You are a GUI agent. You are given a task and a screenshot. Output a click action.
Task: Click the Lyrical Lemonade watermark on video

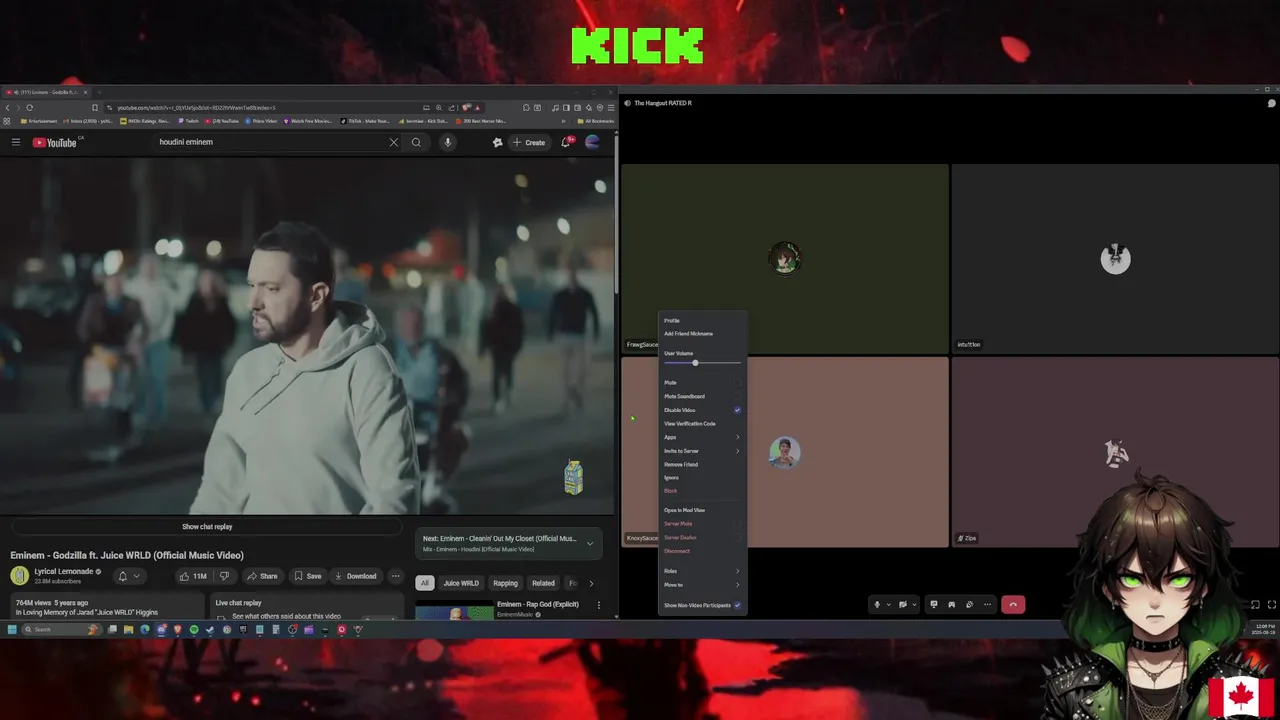point(573,478)
